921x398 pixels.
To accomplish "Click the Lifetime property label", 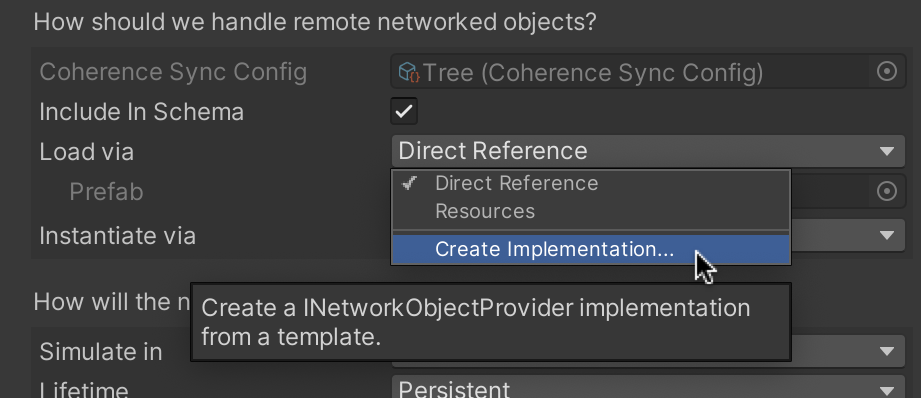I will (x=83, y=389).
